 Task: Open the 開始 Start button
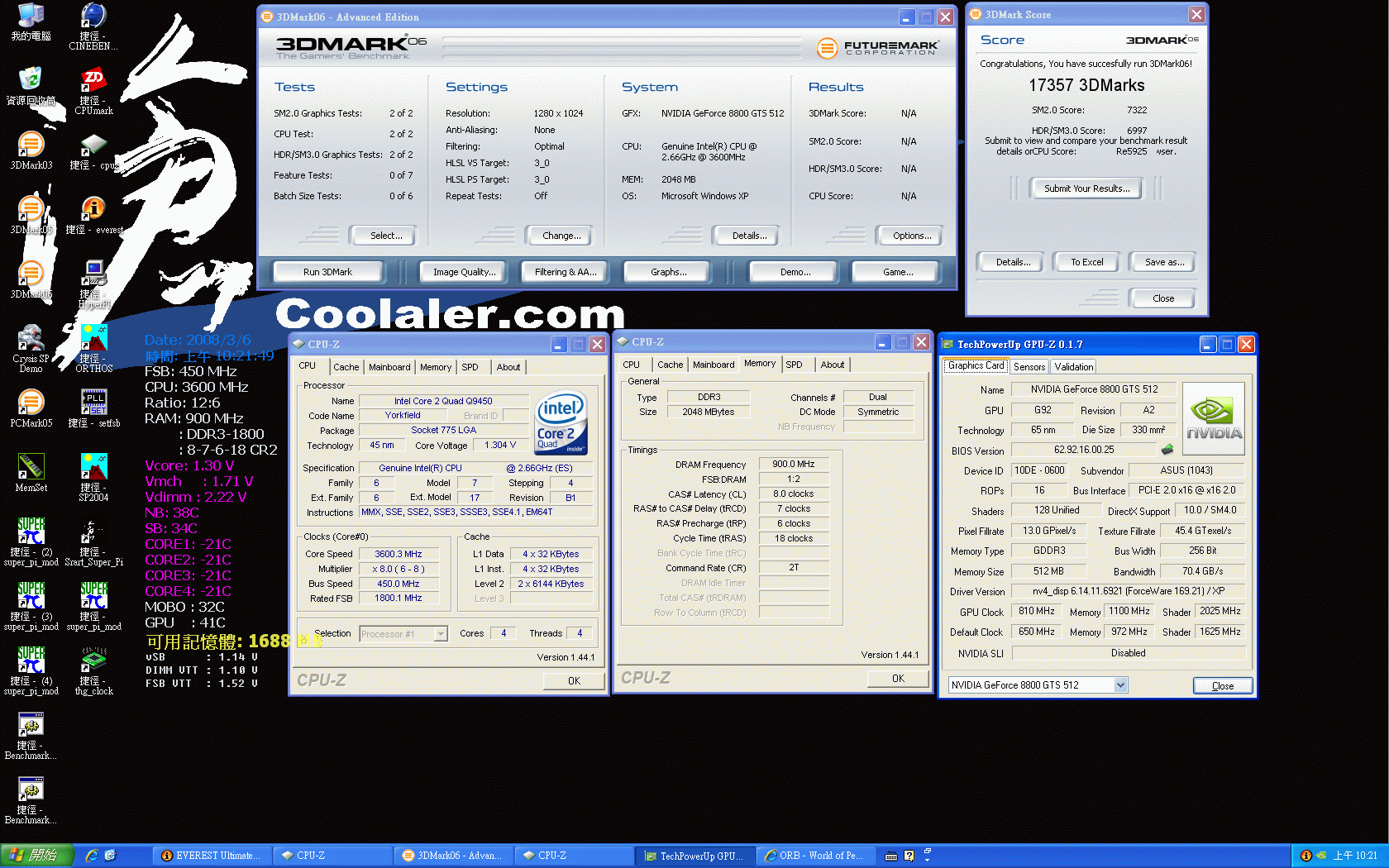point(37,856)
